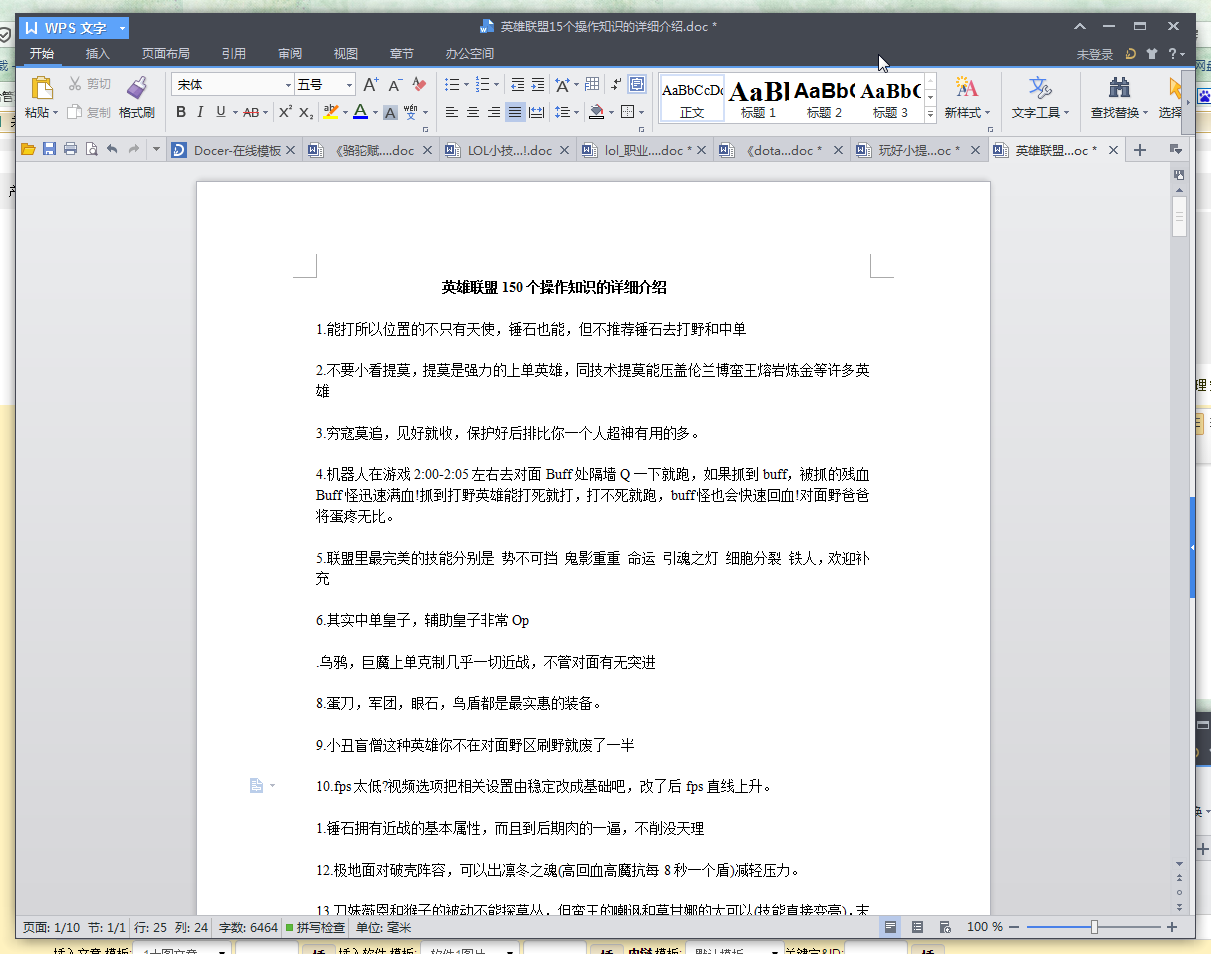Open the document tab list dropdown
Screen dimensions: 1211x954
click(1176, 150)
